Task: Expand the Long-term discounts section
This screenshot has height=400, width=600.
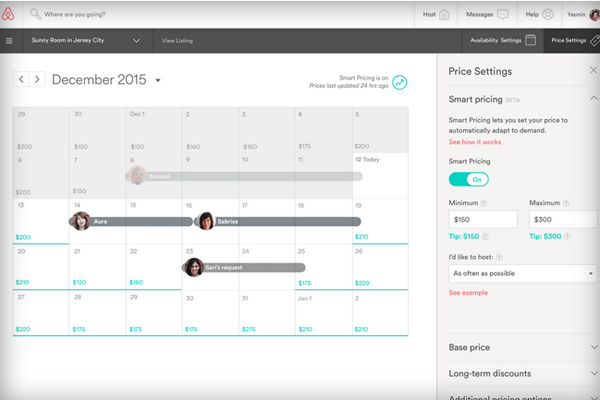Action: click(520, 373)
